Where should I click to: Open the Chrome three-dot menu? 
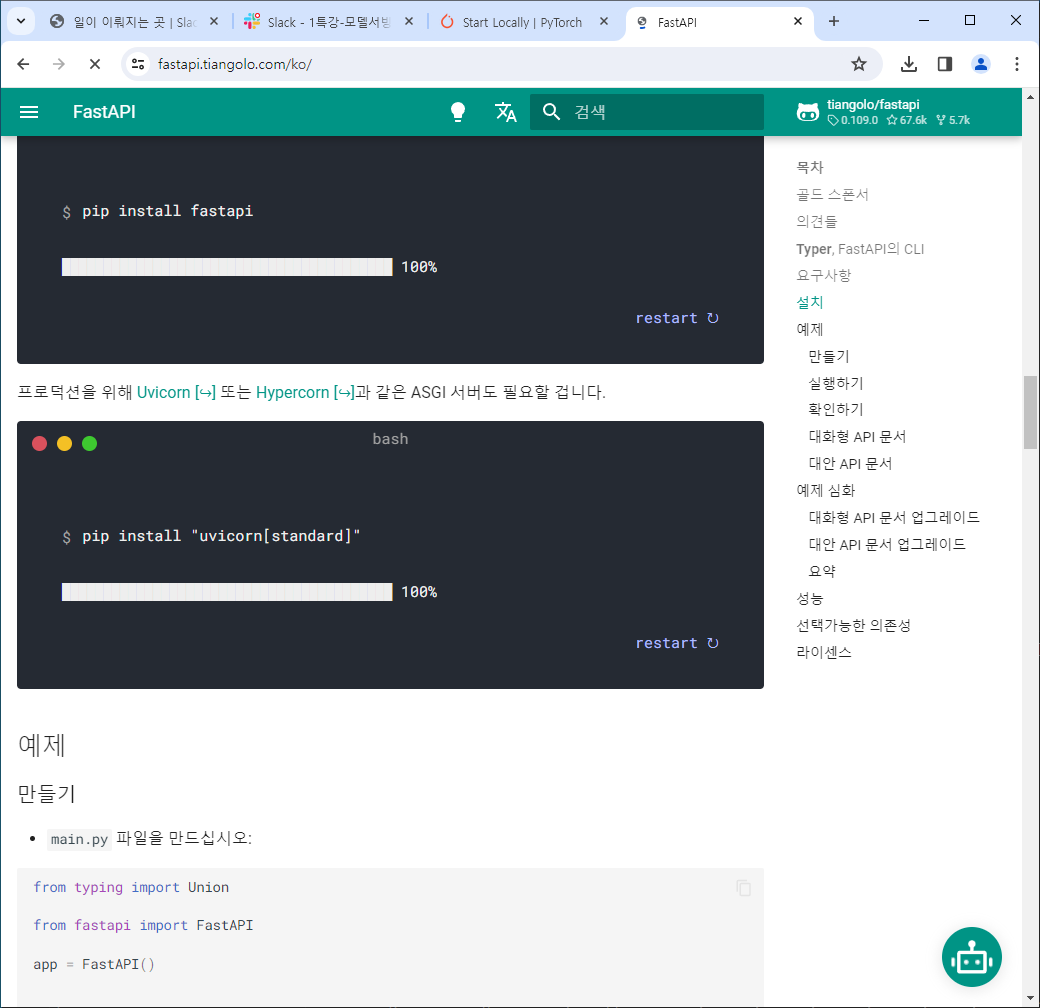point(1017,64)
